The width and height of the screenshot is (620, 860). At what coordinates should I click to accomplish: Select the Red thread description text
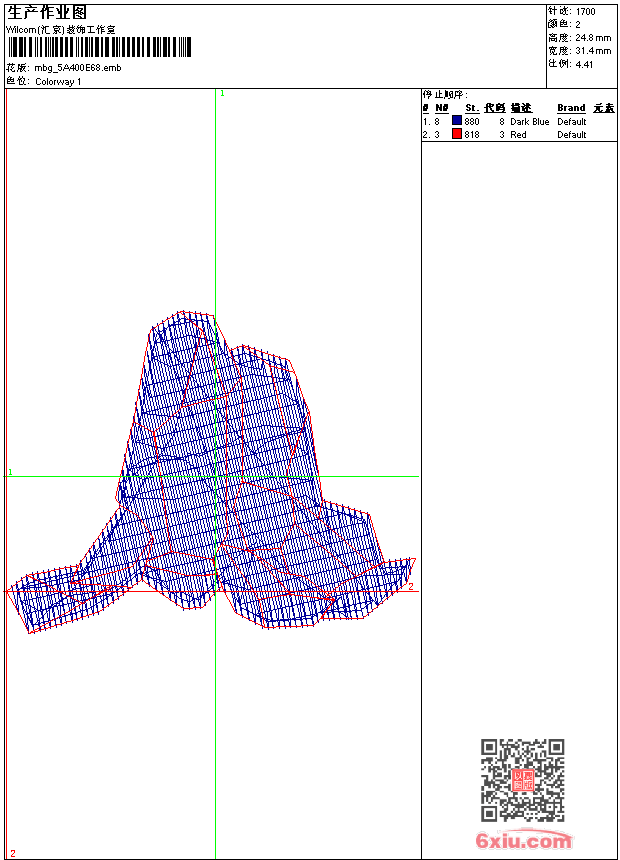point(518,135)
